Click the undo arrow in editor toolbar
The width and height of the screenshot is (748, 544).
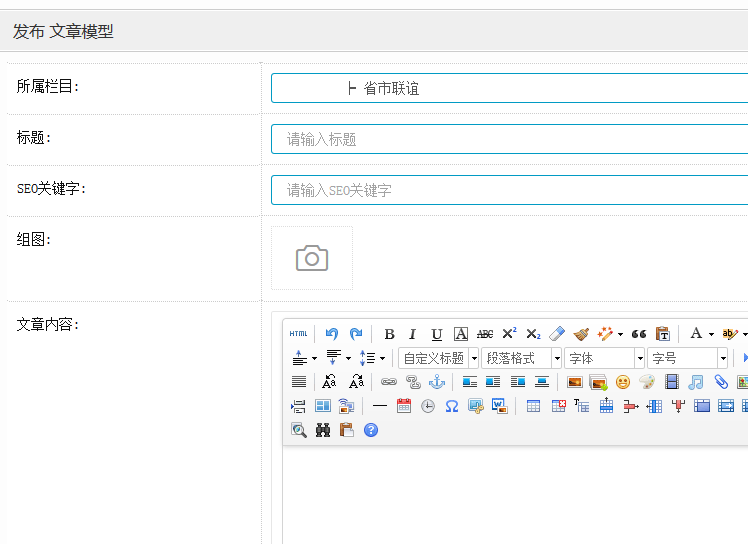(332, 334)
